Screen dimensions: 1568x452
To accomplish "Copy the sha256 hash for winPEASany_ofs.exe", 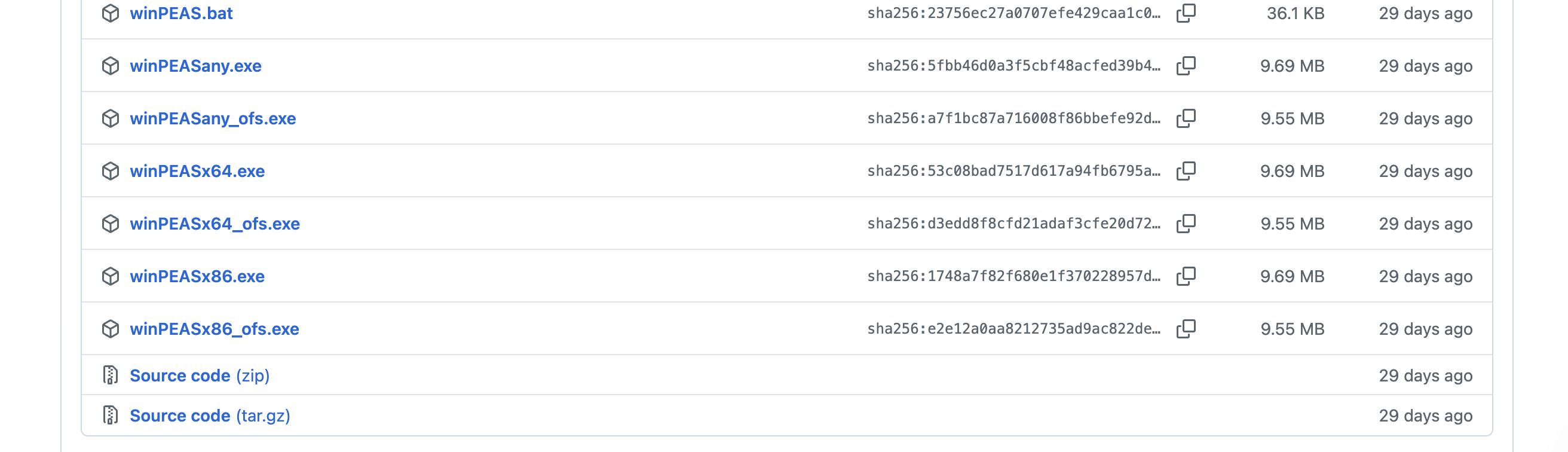I will coord(1186,118).
